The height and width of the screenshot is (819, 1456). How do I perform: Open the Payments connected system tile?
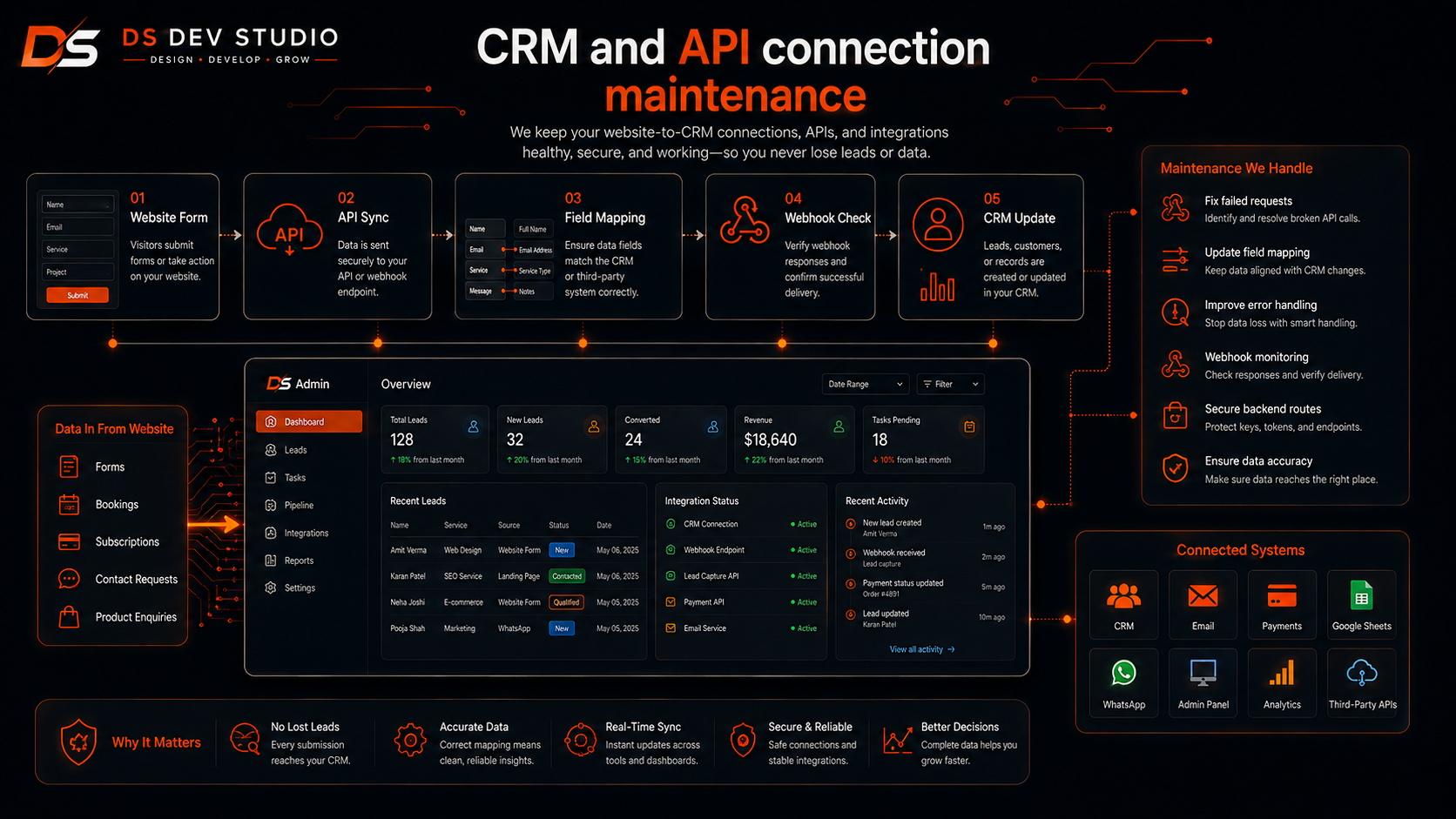click(x=1282, y=604)
